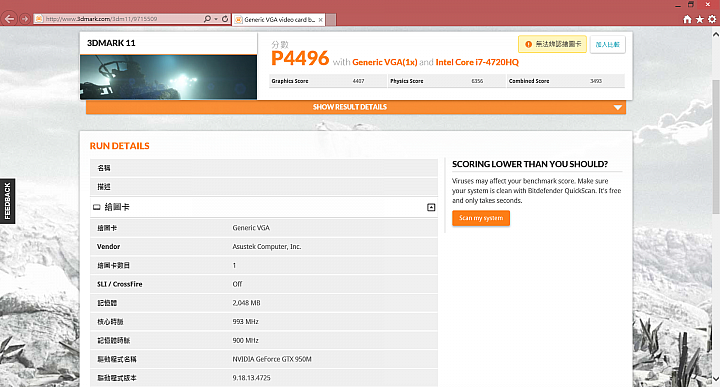Close the Generic VGA video card tab
Image resolution: width=720 pixels, height=387 pixels.
click(321, 19)
